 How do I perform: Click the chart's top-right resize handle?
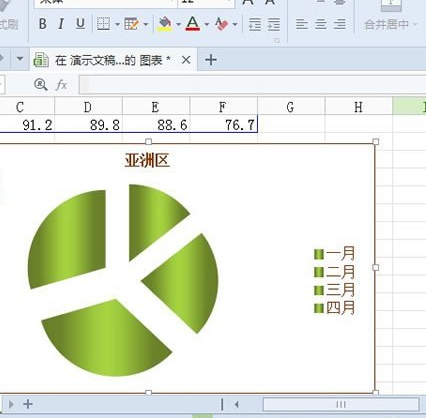click(376, 142)
